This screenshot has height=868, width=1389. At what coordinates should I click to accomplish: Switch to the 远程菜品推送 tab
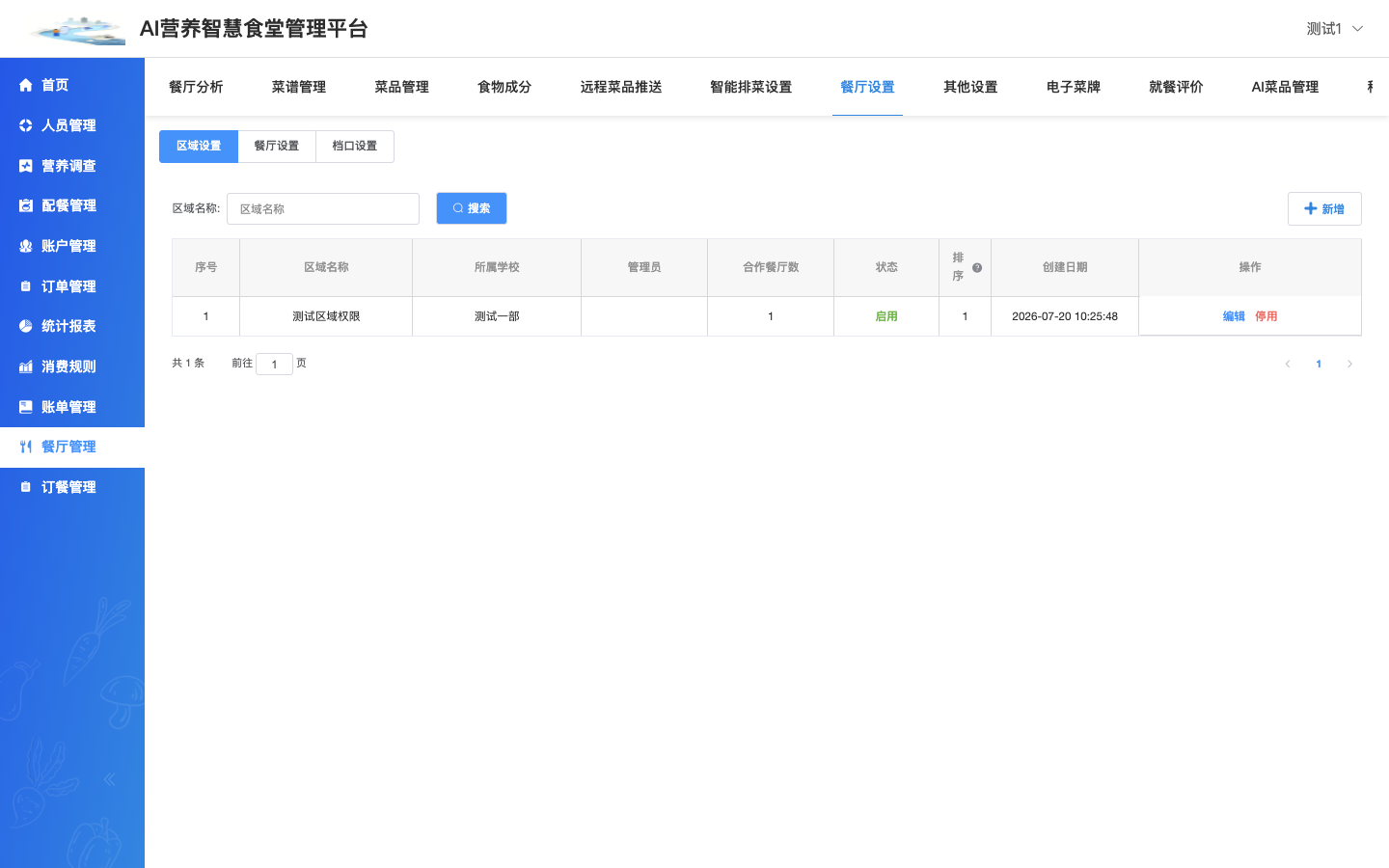[621, 87]
